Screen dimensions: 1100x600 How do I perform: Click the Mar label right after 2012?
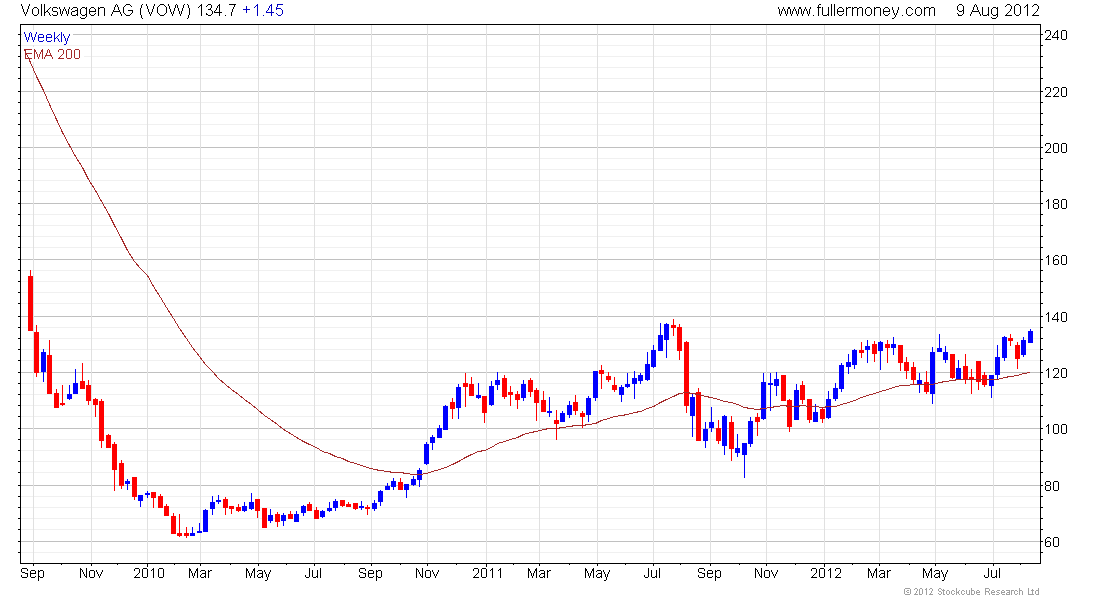pyautogui.click(x=878, y=573)
